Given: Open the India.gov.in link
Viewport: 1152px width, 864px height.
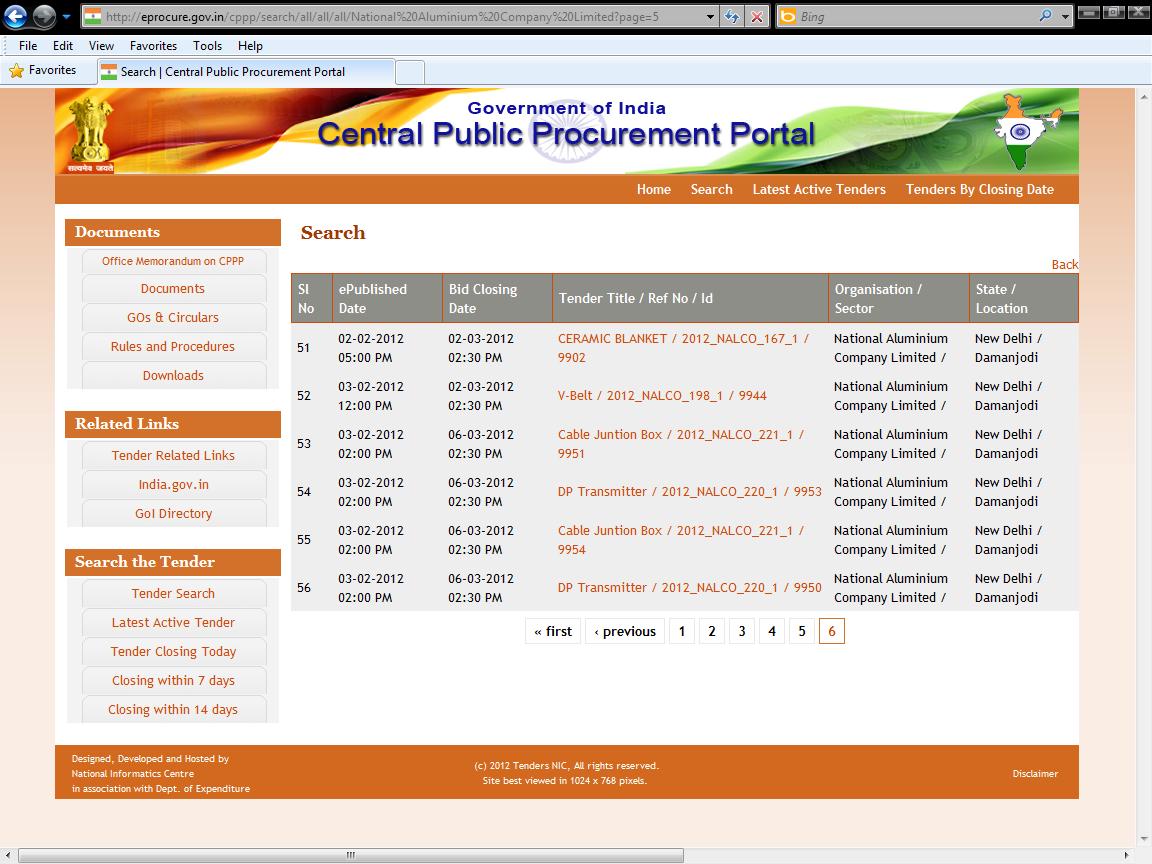Looking at the screenshot, I should click(173, 484).
